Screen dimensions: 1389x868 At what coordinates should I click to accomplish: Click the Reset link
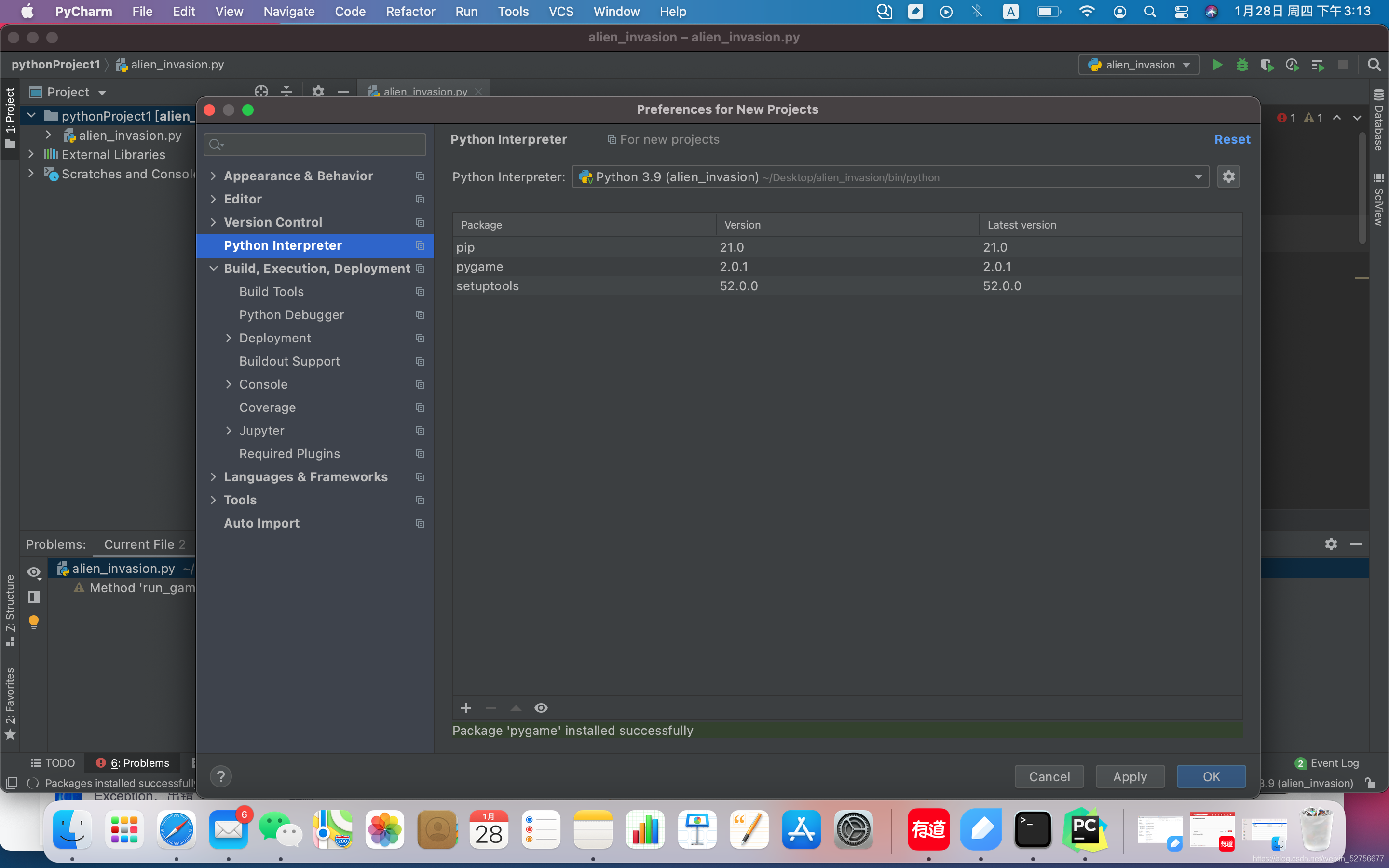(1232, 139)
